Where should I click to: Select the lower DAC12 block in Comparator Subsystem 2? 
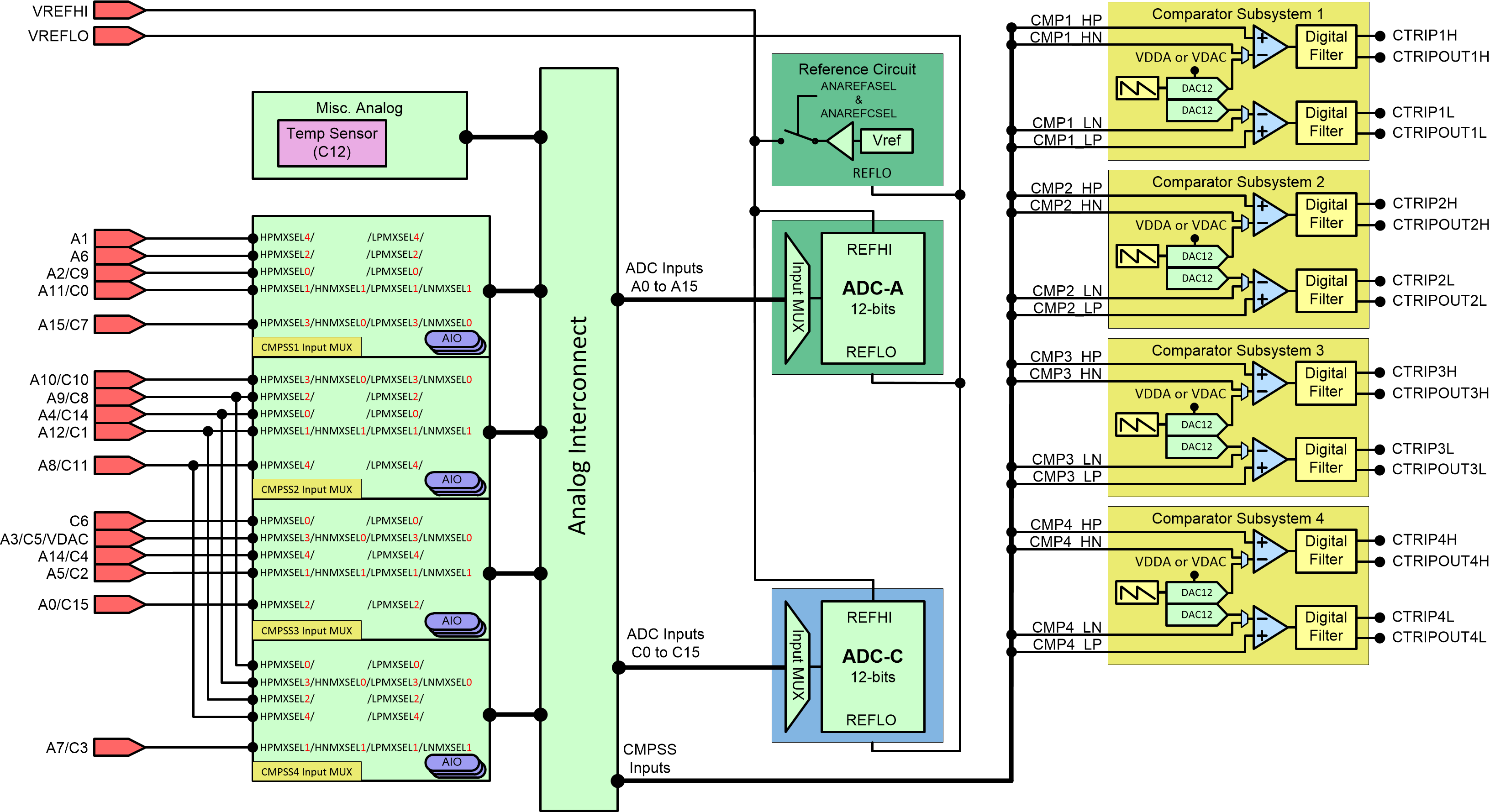pos(1197,278)
